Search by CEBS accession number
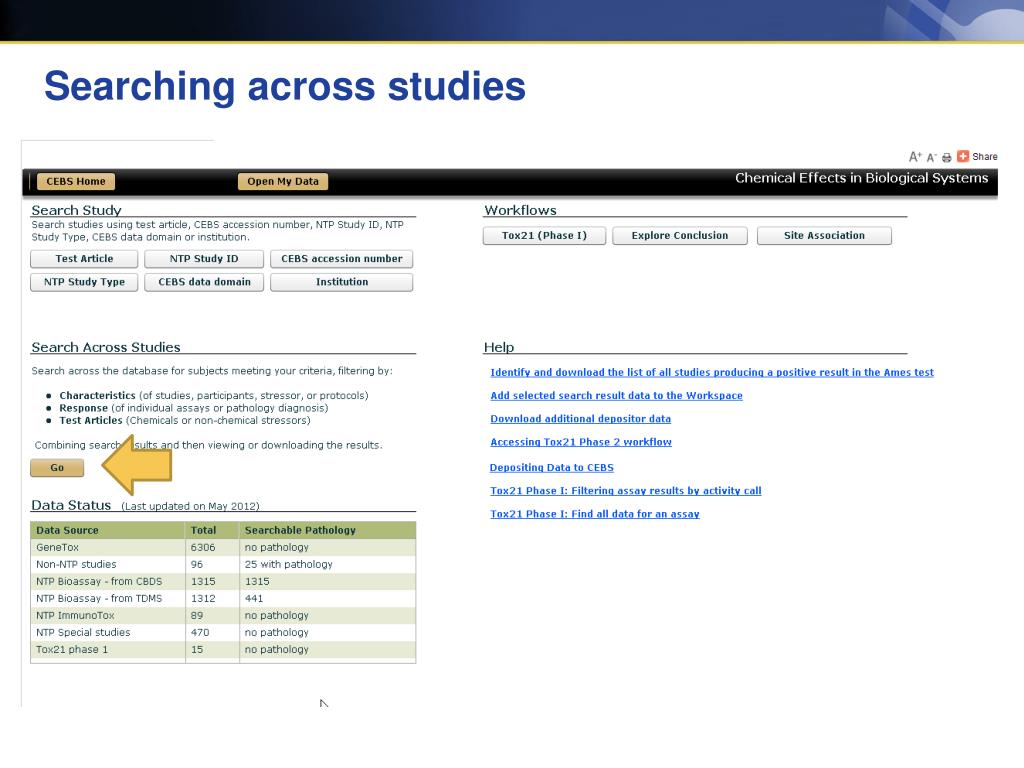Screen dimensions: 1024x768 coord(342,259)
